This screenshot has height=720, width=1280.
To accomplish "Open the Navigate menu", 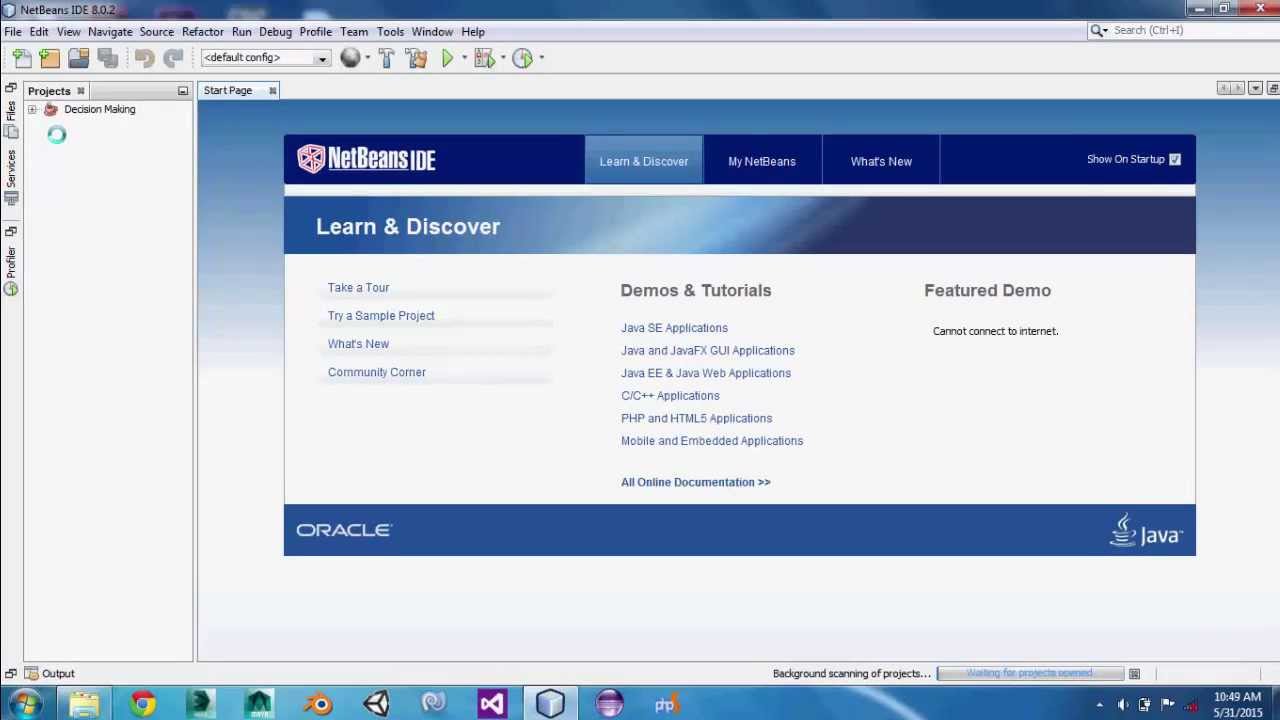I will point(110,32).
